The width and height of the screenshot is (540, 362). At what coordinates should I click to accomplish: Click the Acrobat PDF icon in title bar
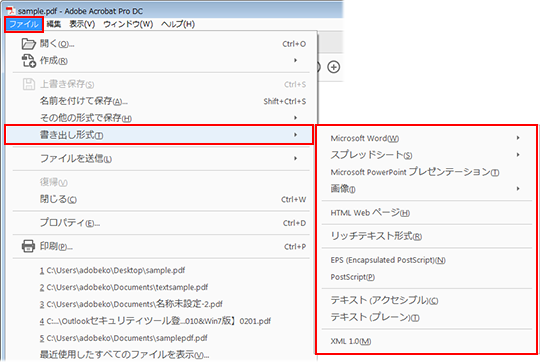click(x=10, y=11)
